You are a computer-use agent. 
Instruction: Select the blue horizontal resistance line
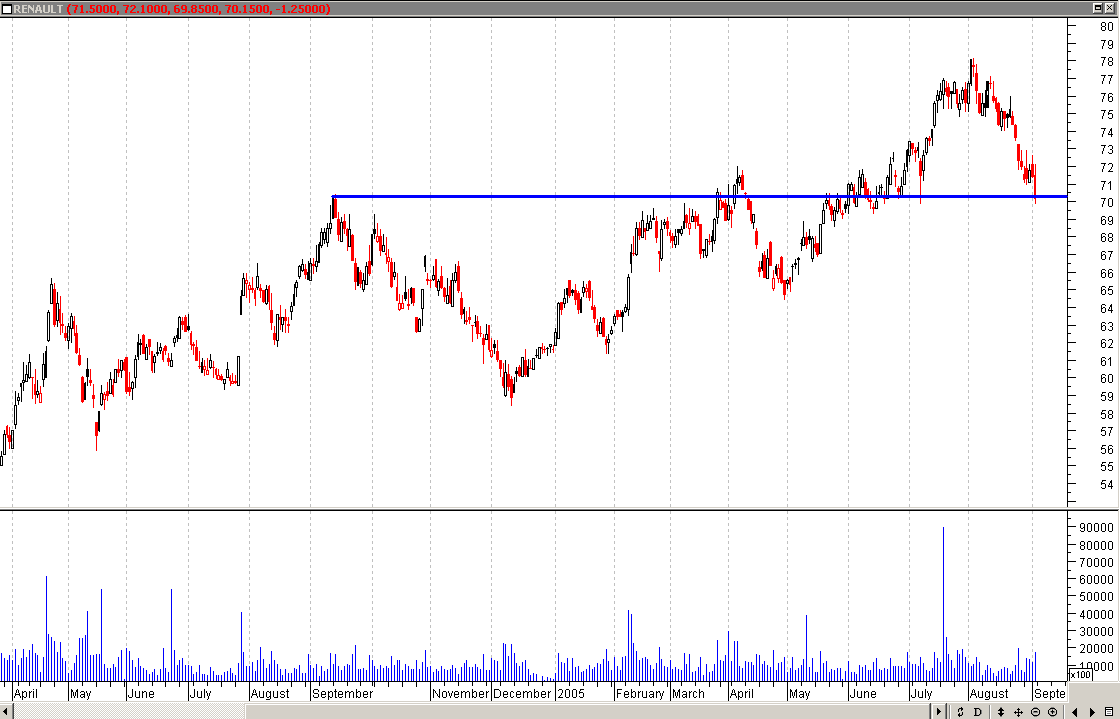click(700, 196)
